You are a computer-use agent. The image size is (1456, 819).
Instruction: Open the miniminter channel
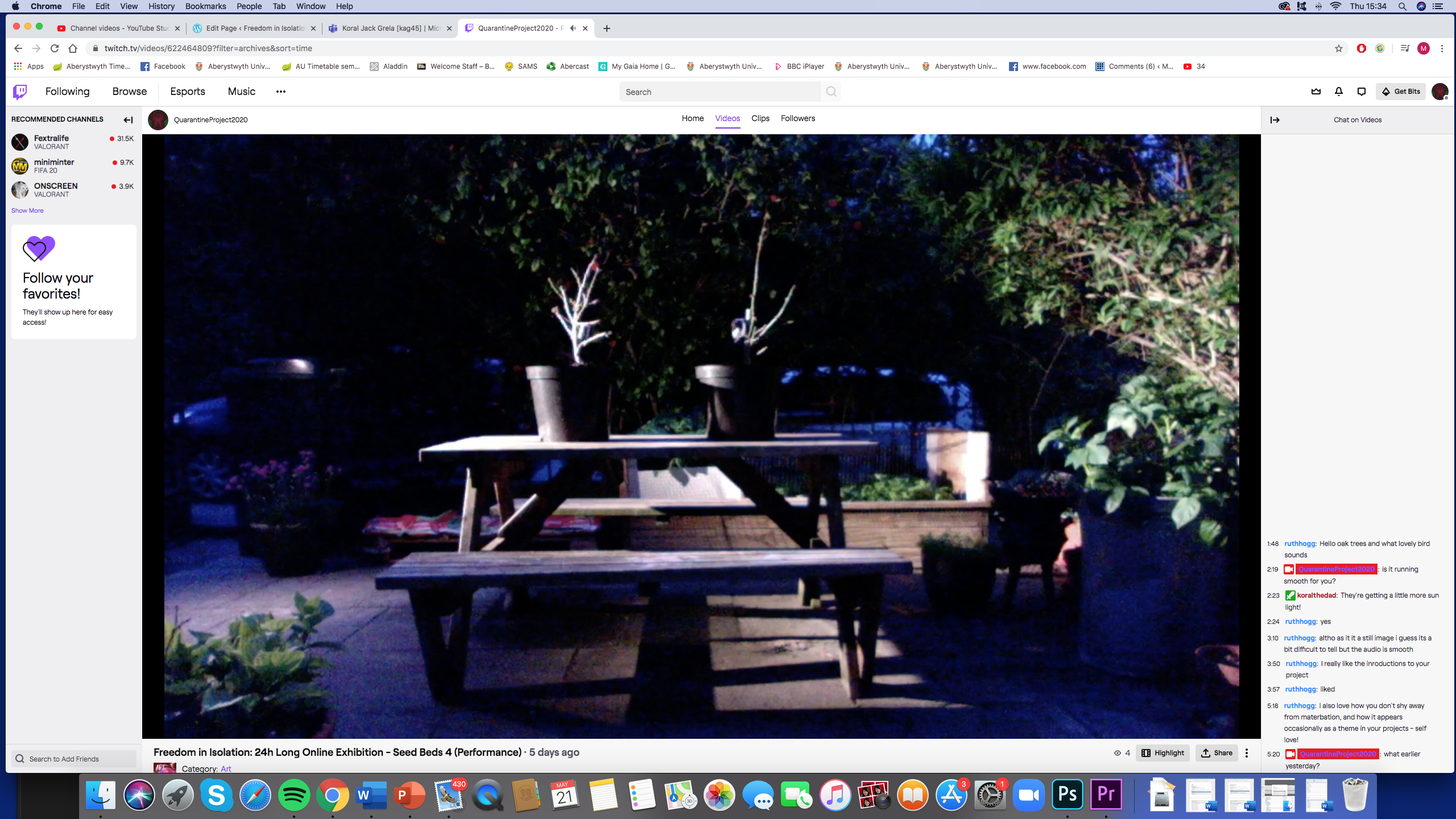(73, 166)
